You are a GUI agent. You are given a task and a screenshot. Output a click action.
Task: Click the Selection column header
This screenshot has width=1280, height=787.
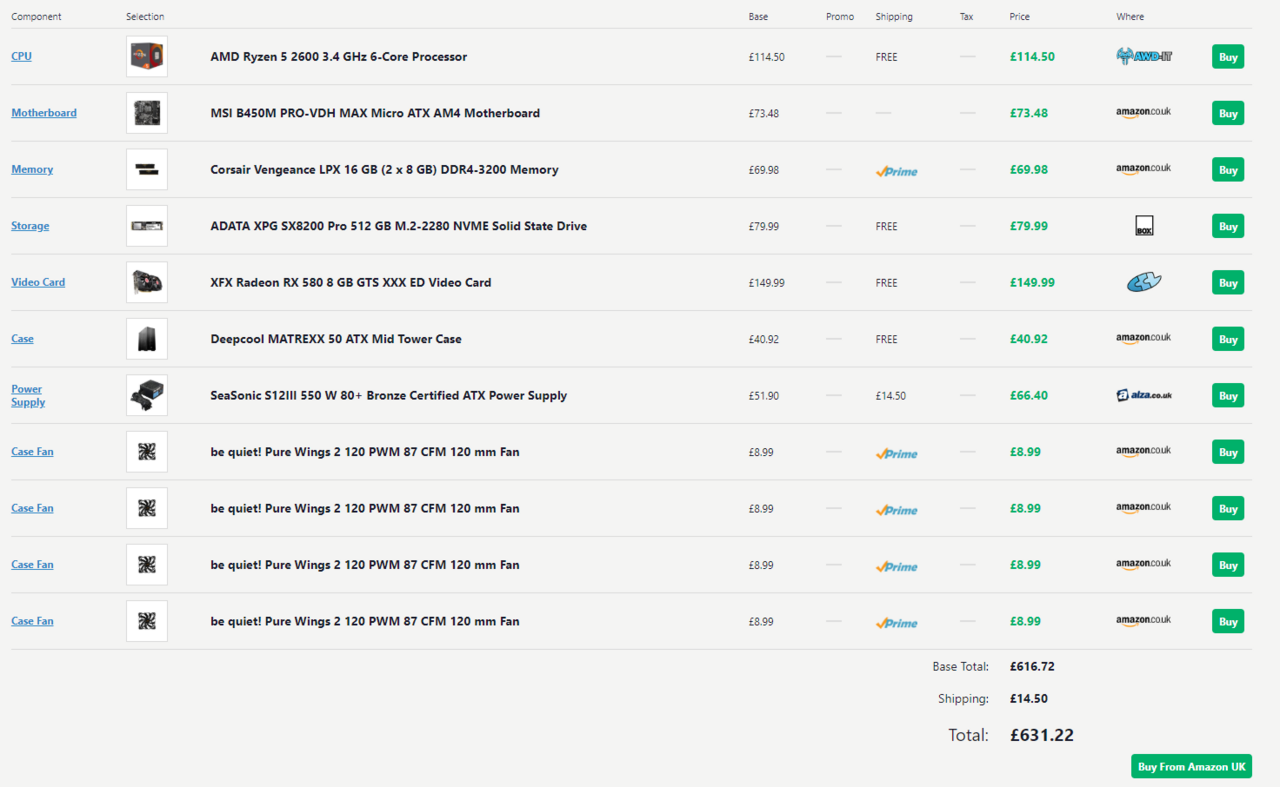pos(145,17)
